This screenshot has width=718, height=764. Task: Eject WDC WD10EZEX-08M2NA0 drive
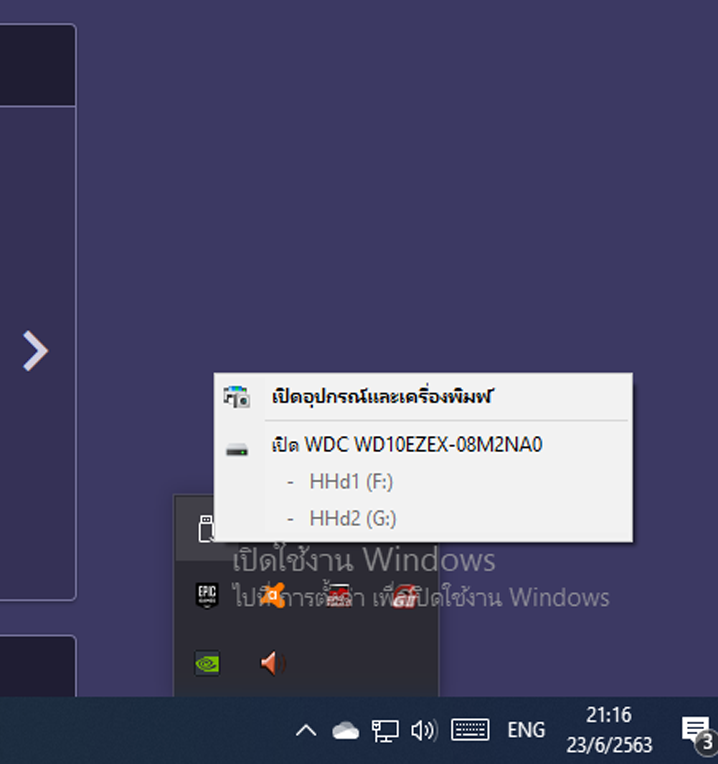423,444
